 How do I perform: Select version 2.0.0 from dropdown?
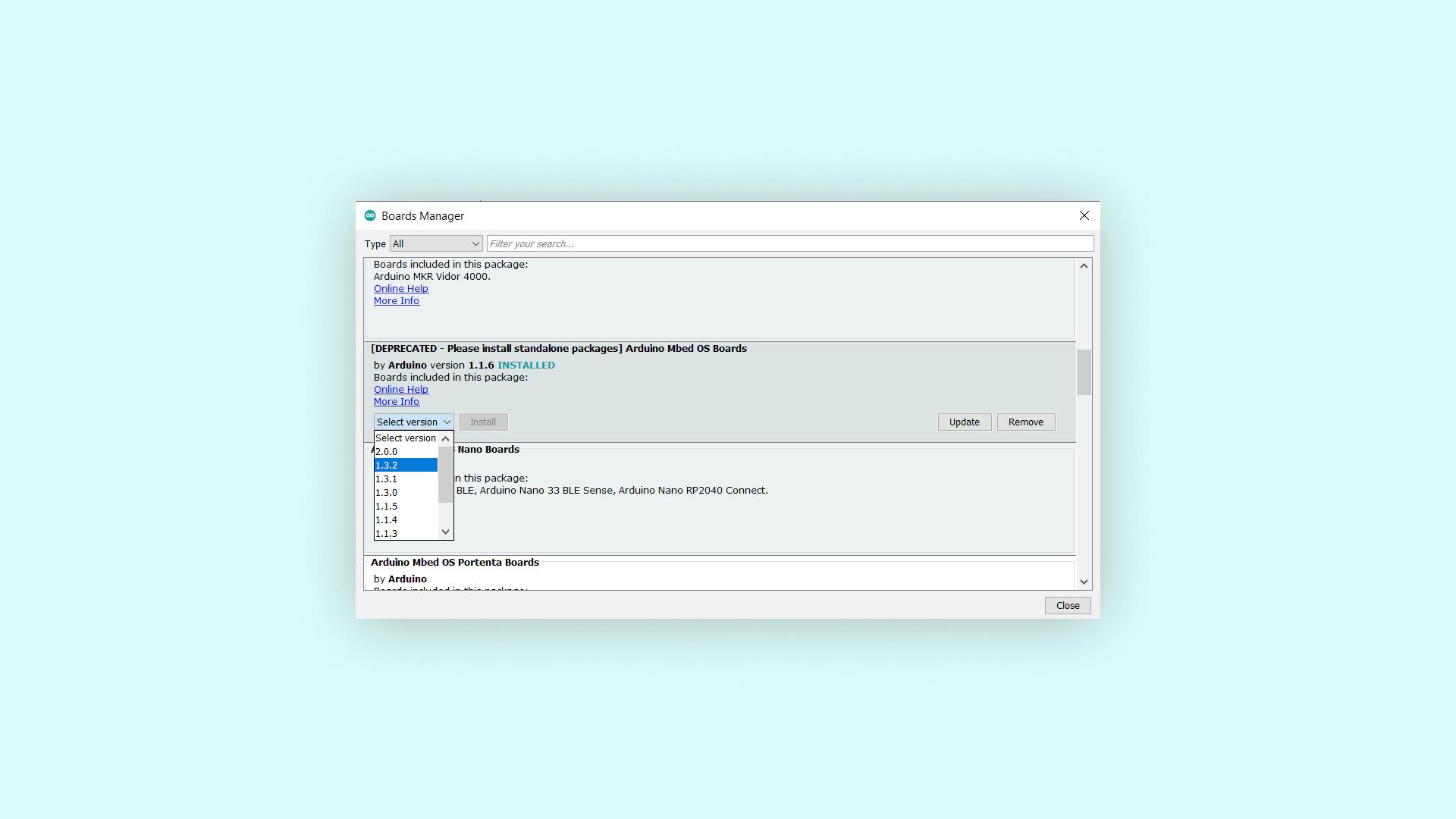pyautogui.click(x=403, y=451)
